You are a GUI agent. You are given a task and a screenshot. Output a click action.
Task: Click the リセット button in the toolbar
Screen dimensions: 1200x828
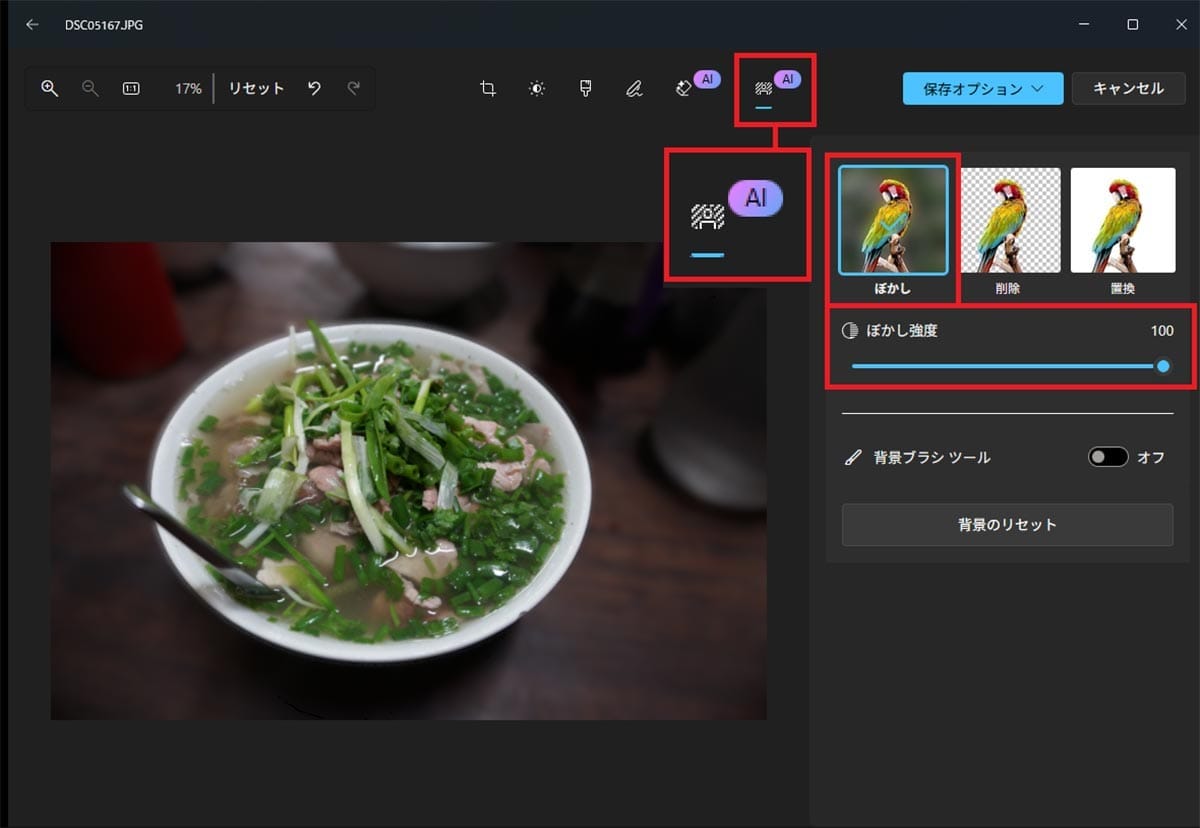pos(257,88)
